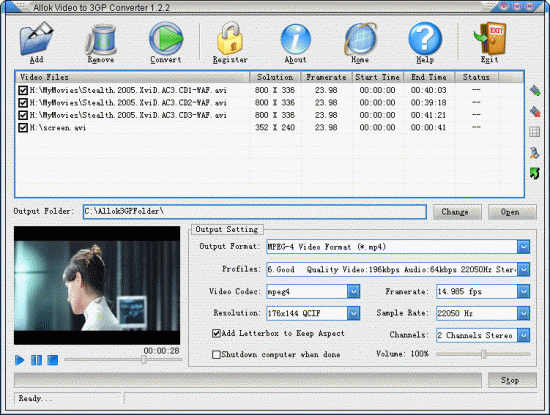Select the Stealth CD2-WAF.avi file name
The height and width of the screenshot is (415, 550).
(x=128, y=103)
